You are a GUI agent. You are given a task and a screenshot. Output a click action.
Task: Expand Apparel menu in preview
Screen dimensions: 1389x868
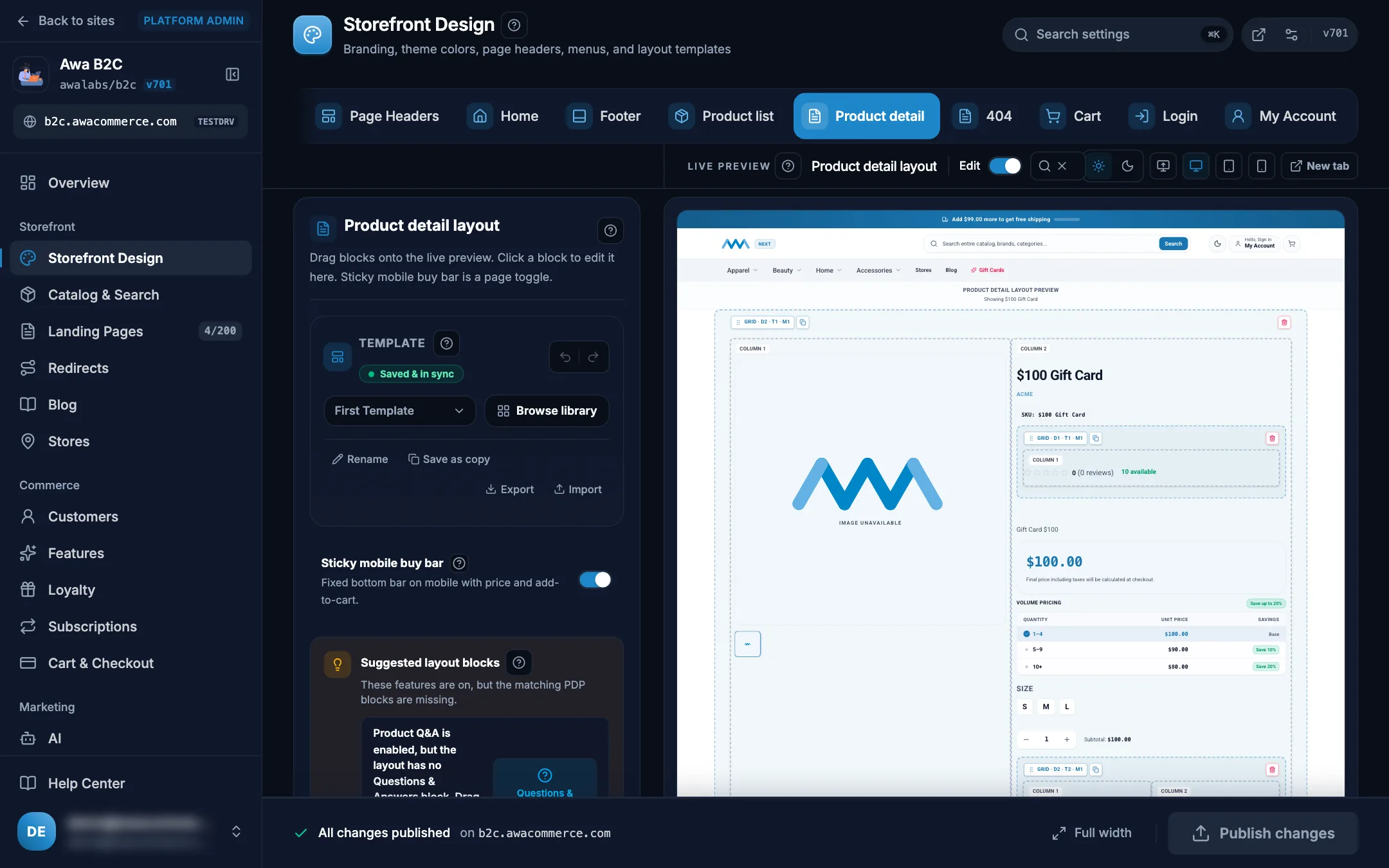click(742, 271)
